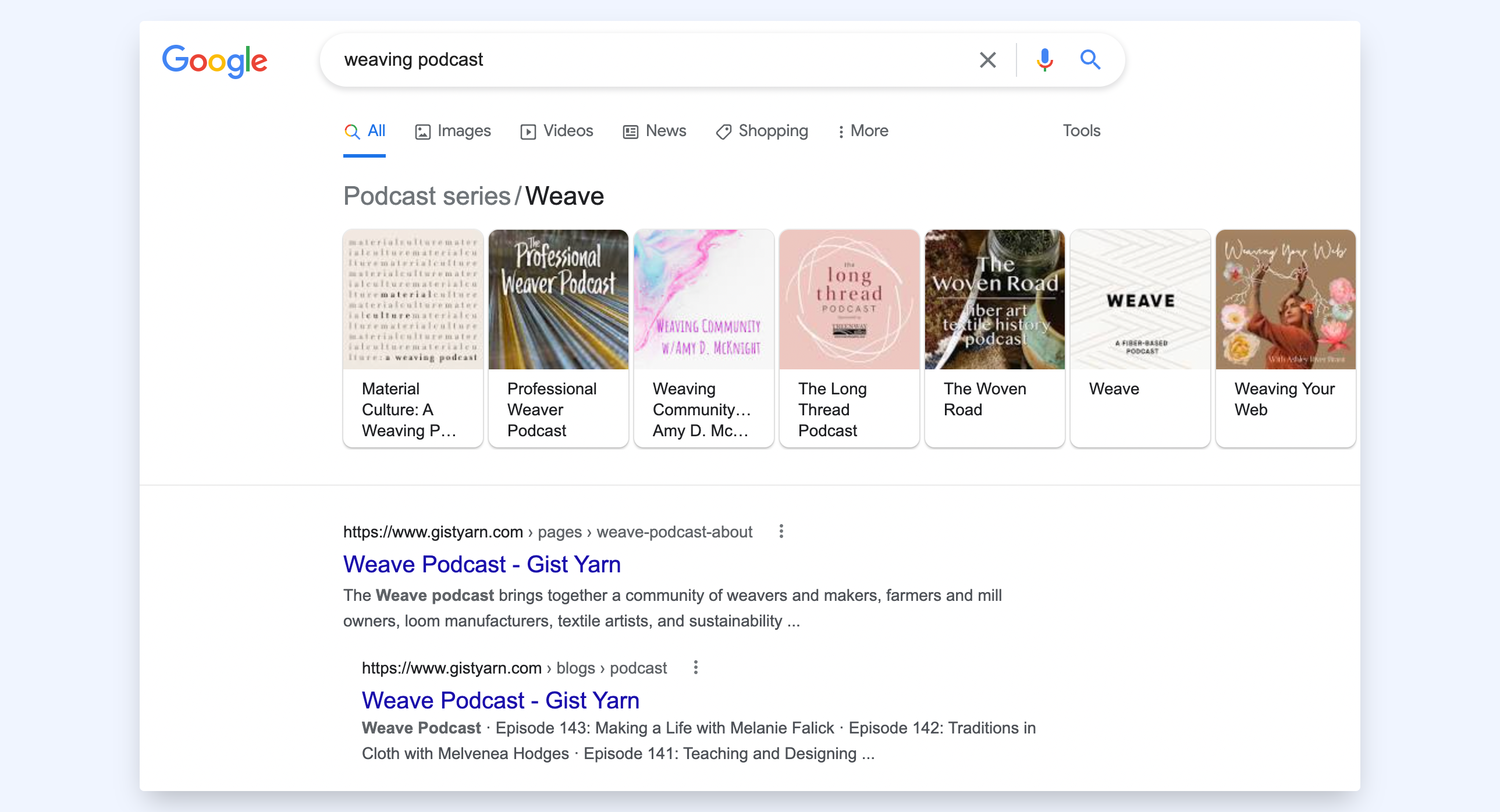Switch to the Shopping tab
1500x812 pixels.
tap(762, 131)
